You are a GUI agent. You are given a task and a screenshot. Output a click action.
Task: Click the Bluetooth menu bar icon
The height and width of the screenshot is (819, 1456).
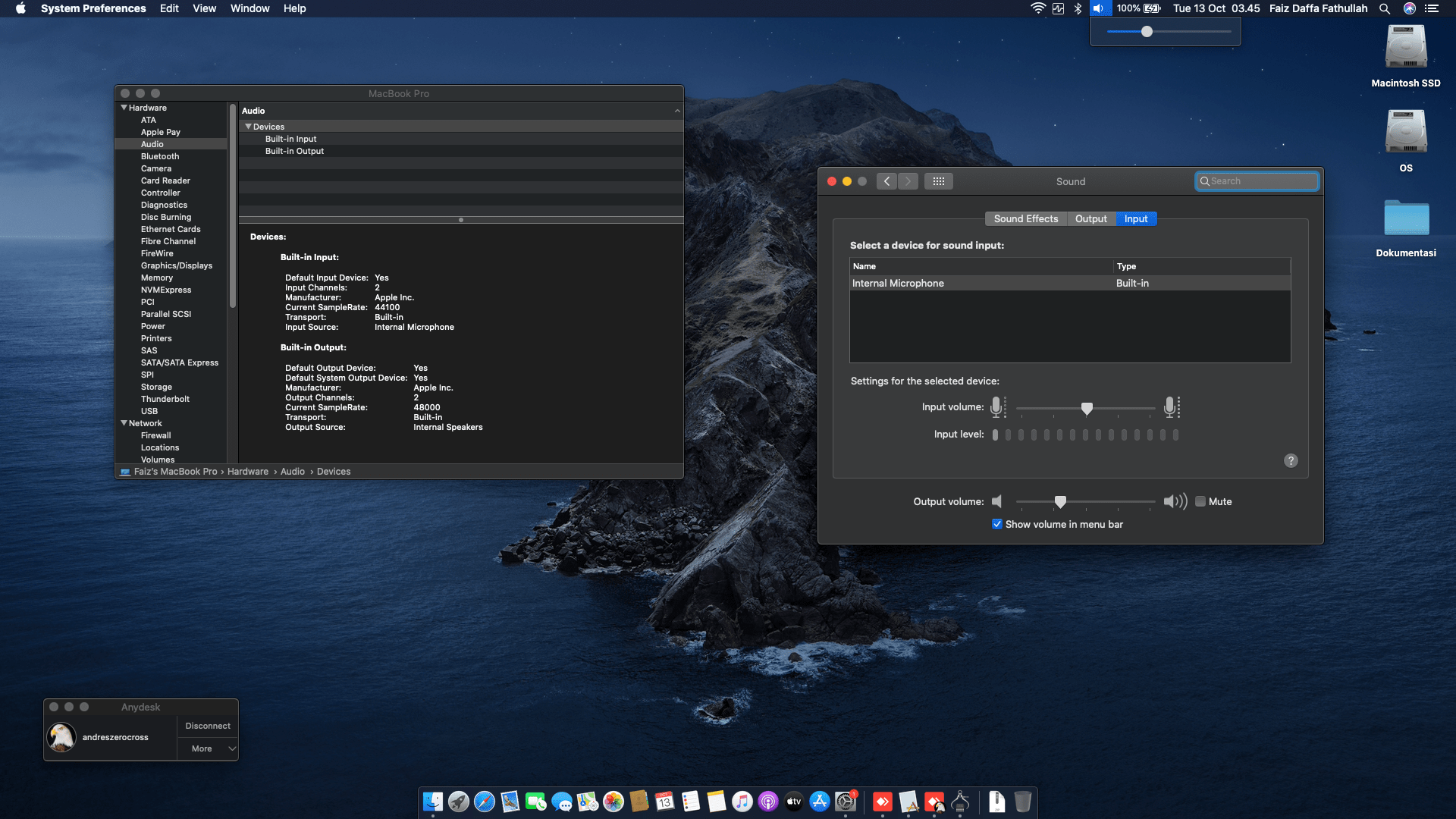[x=1078, y=8]
